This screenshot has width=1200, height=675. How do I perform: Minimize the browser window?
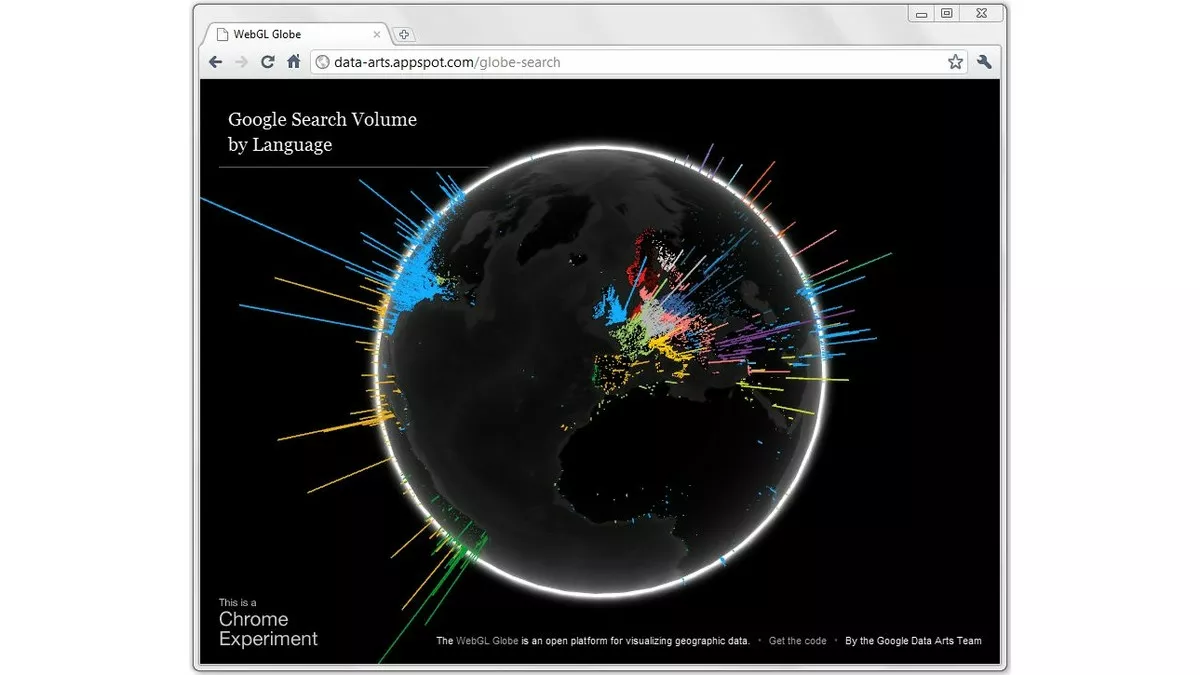pos(919,13)
